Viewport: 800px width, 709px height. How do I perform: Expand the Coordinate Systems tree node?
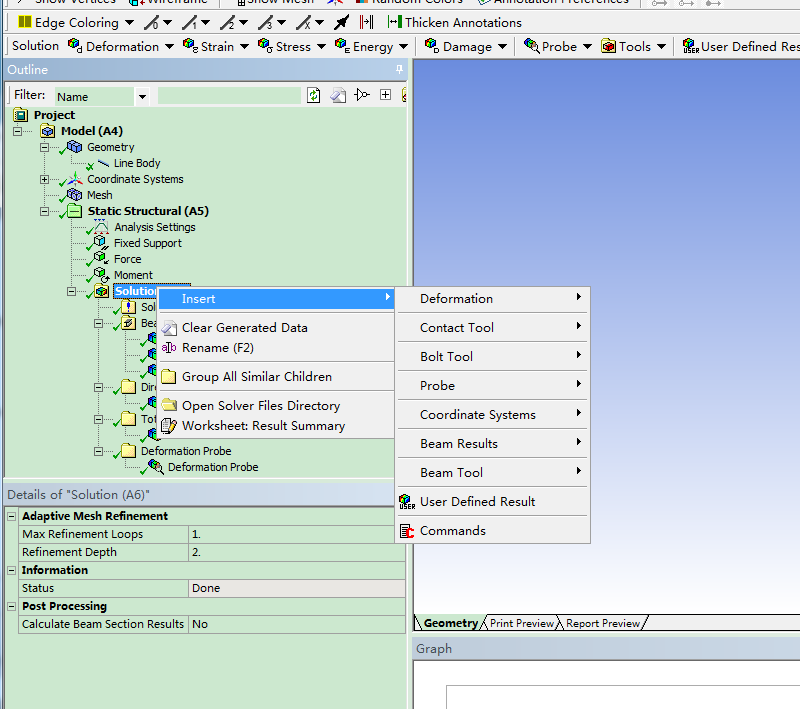tap(44, 180)
